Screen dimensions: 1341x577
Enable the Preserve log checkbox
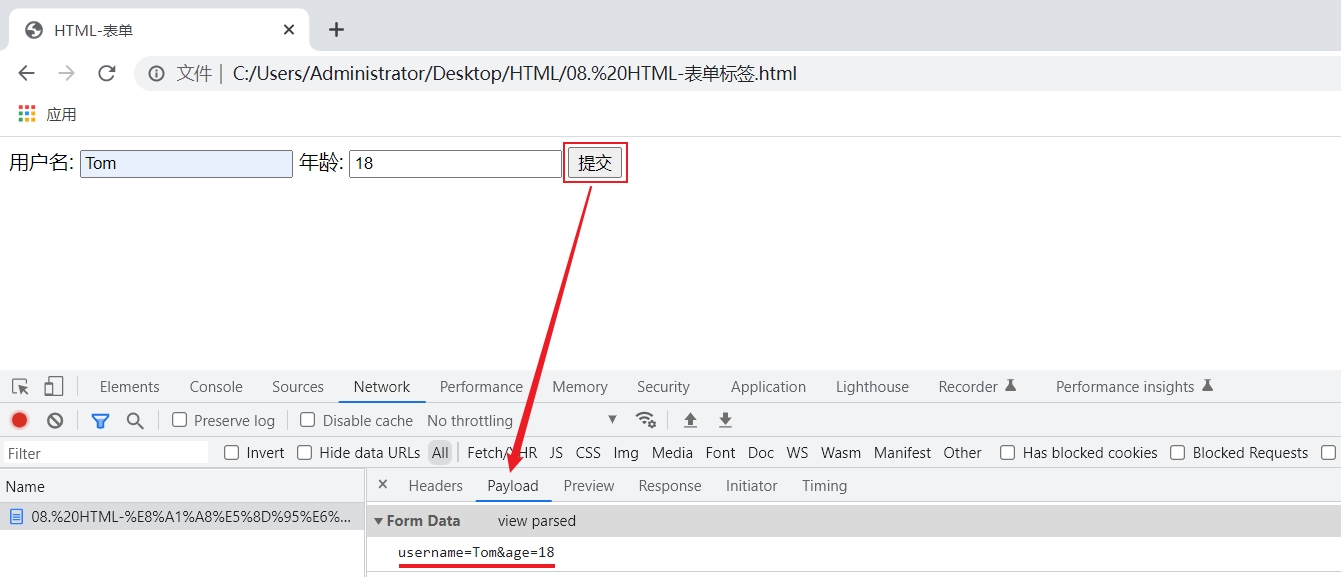pyautogui.click(x=180, y=420)
